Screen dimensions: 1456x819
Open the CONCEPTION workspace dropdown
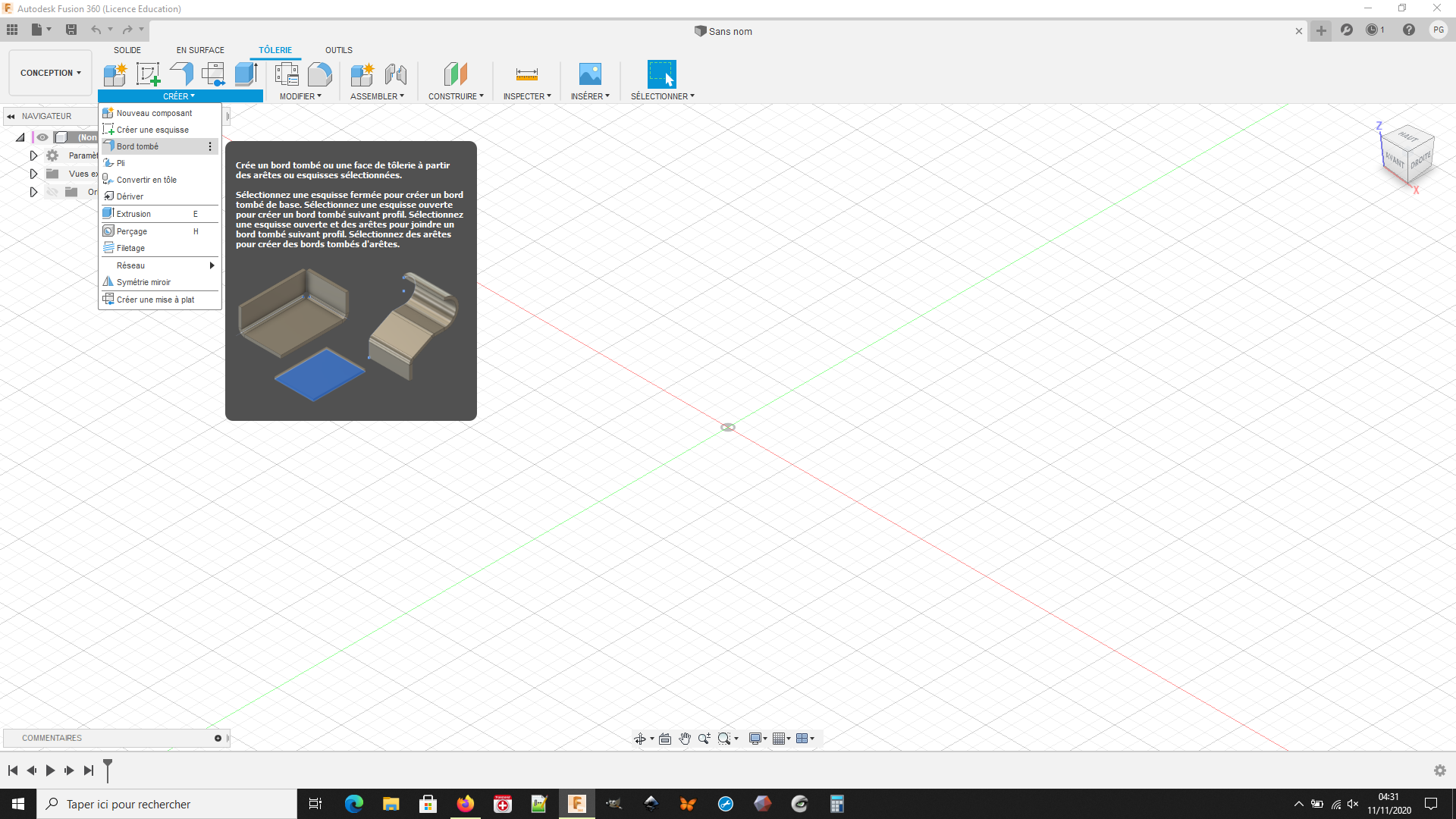tap(50, 73)
